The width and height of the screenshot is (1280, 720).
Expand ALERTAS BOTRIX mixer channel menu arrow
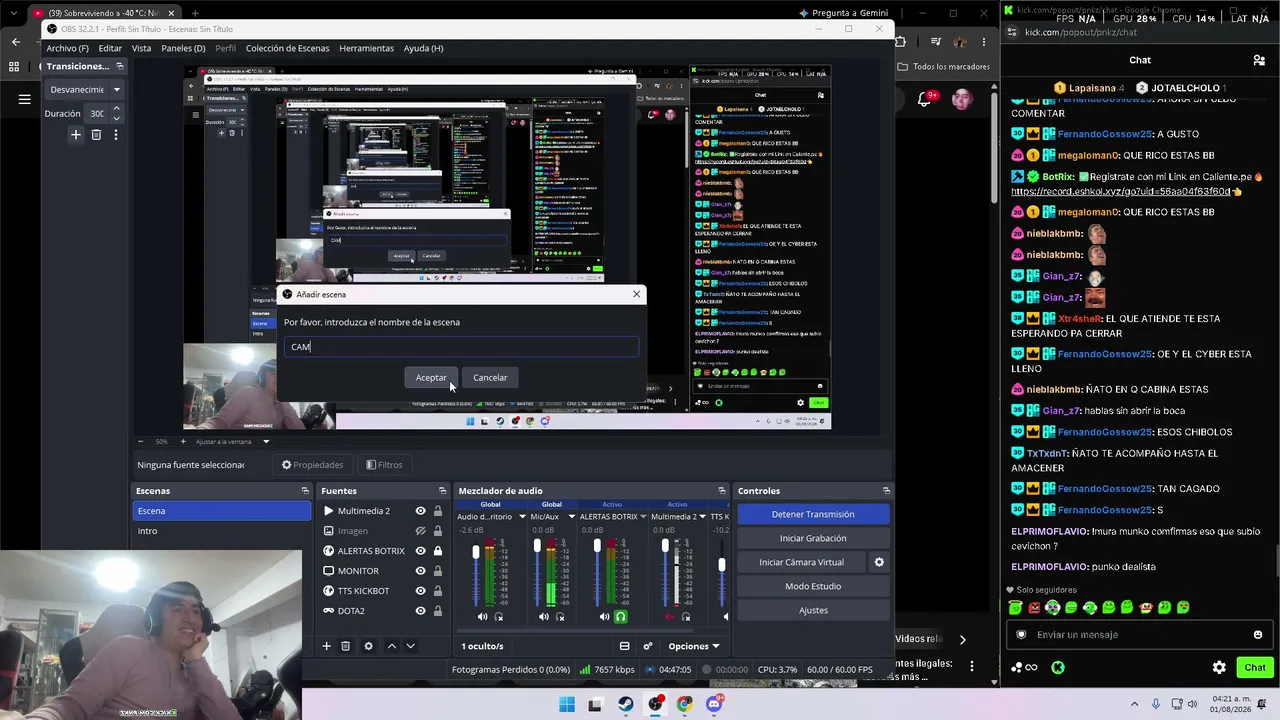[645, 517]
